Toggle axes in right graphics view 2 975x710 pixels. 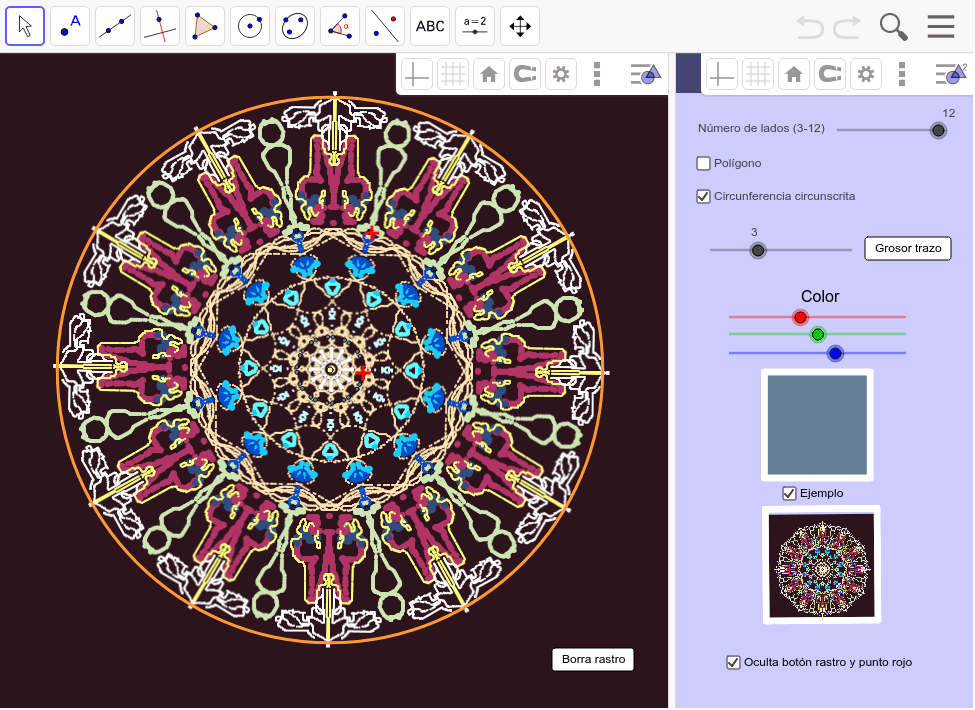(721, 75)
